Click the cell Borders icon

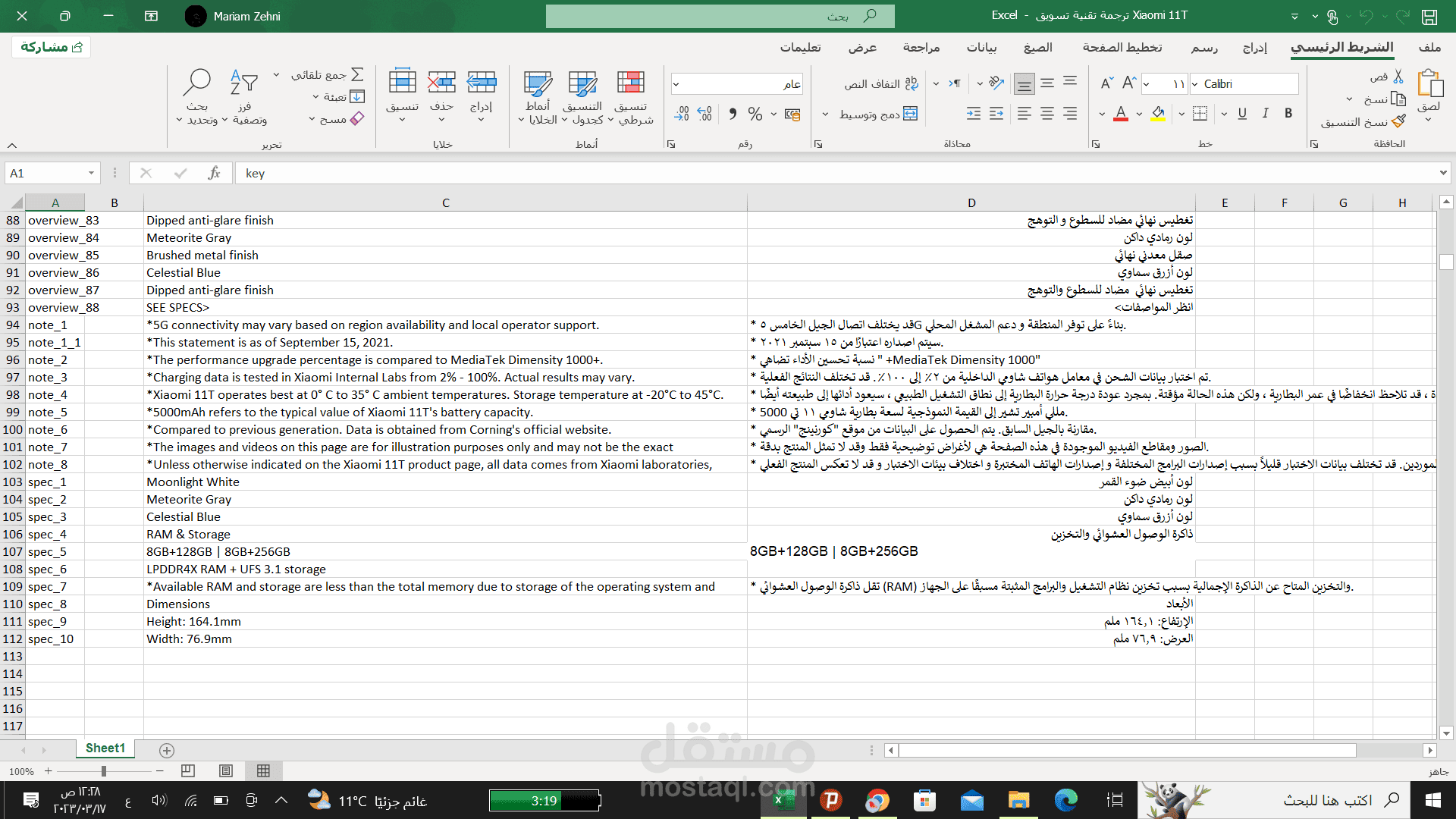tap(1200, 114)
